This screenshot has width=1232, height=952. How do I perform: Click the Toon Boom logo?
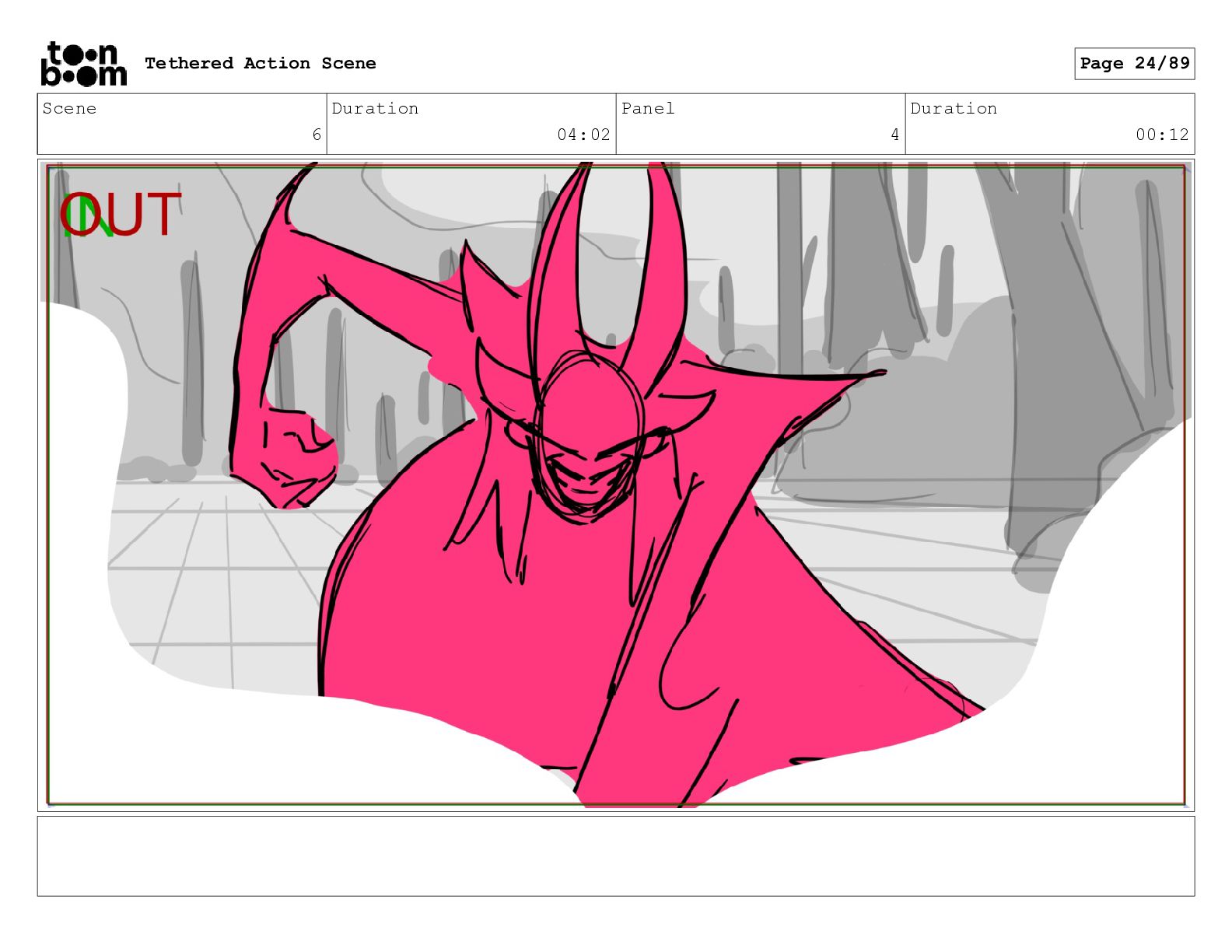[83, 64]
